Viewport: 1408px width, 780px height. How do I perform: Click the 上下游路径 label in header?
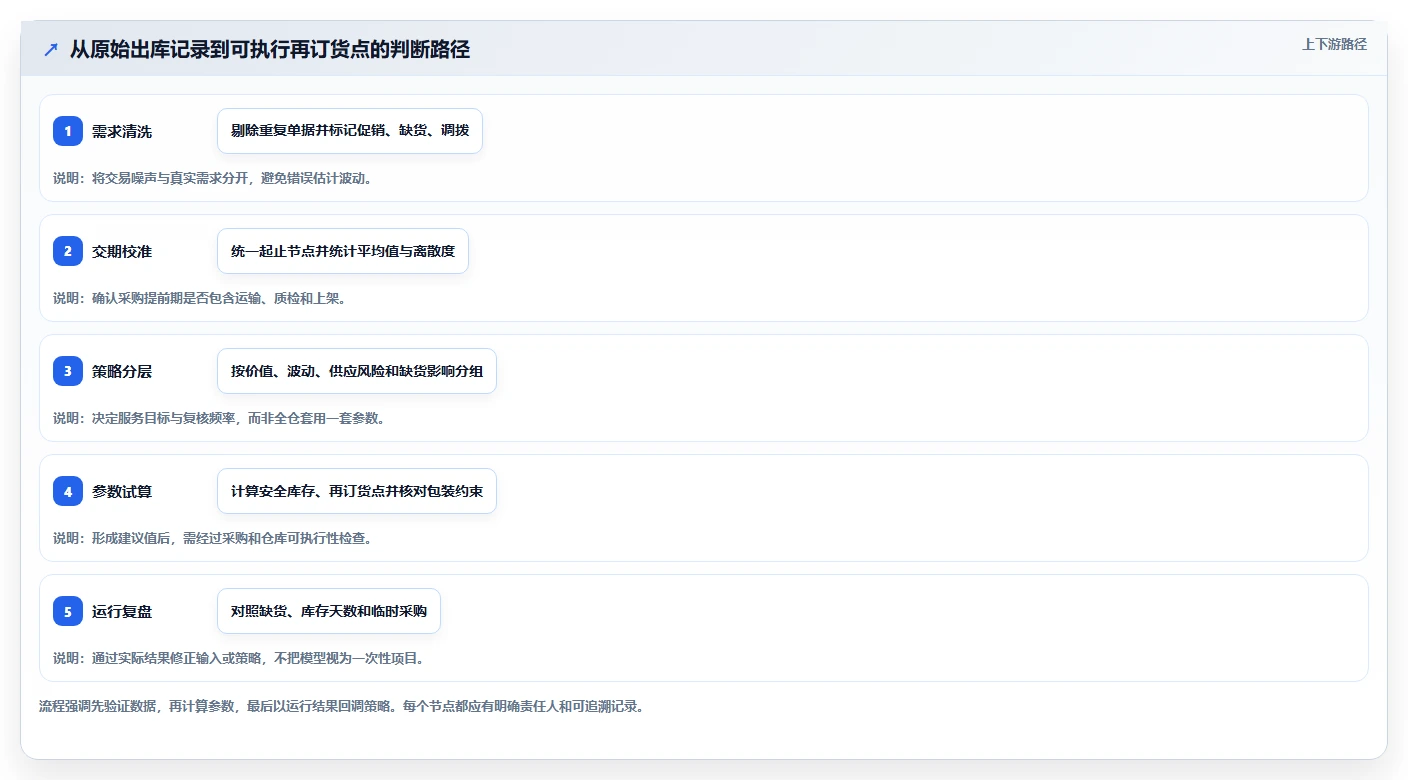(1334, 44)
